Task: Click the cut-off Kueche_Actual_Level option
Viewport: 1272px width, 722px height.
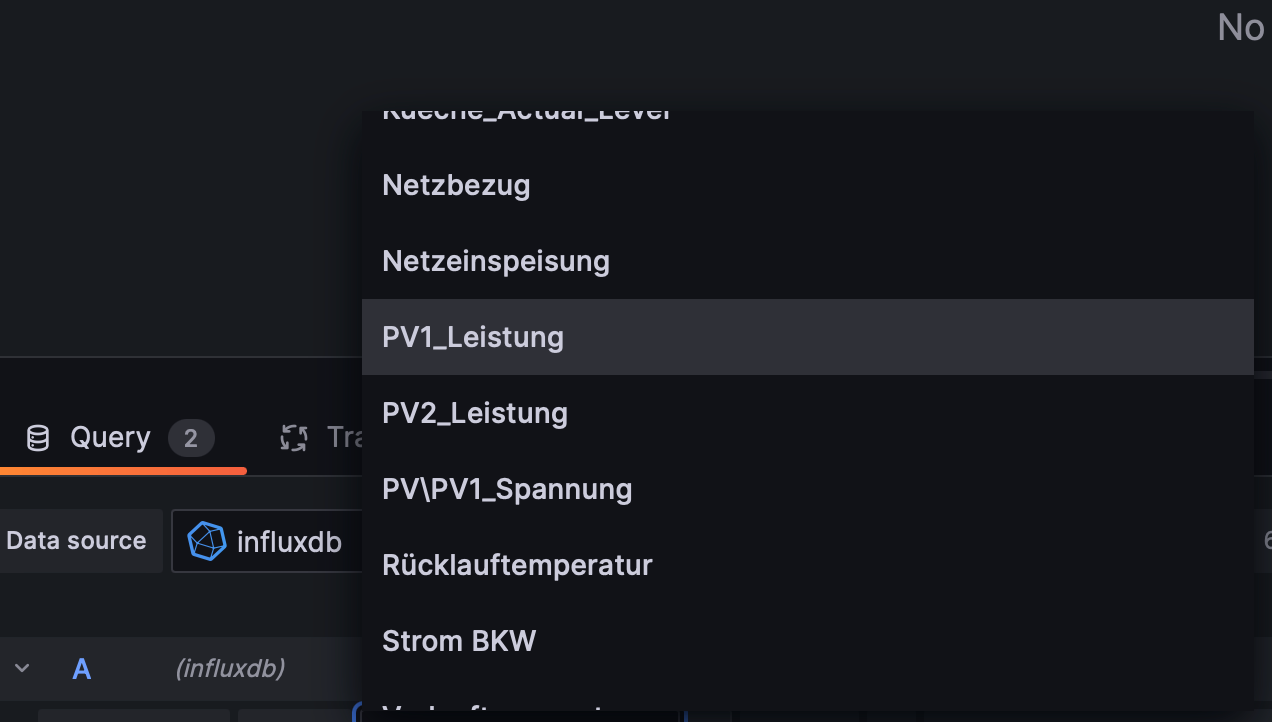Action: 525,115
